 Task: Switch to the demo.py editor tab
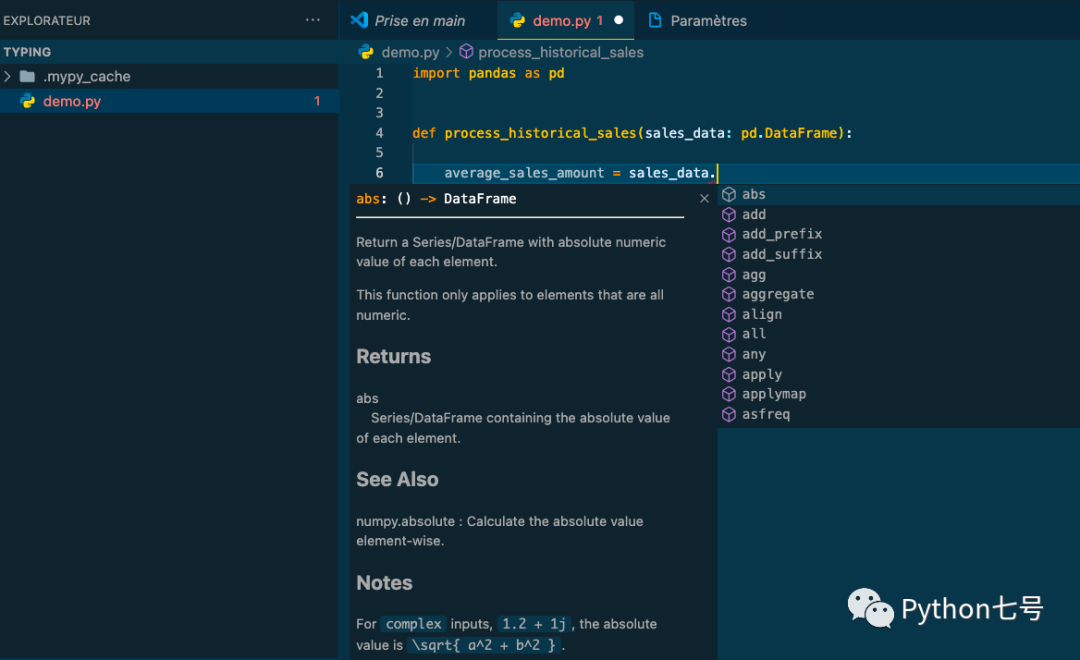tap(566, 21)
